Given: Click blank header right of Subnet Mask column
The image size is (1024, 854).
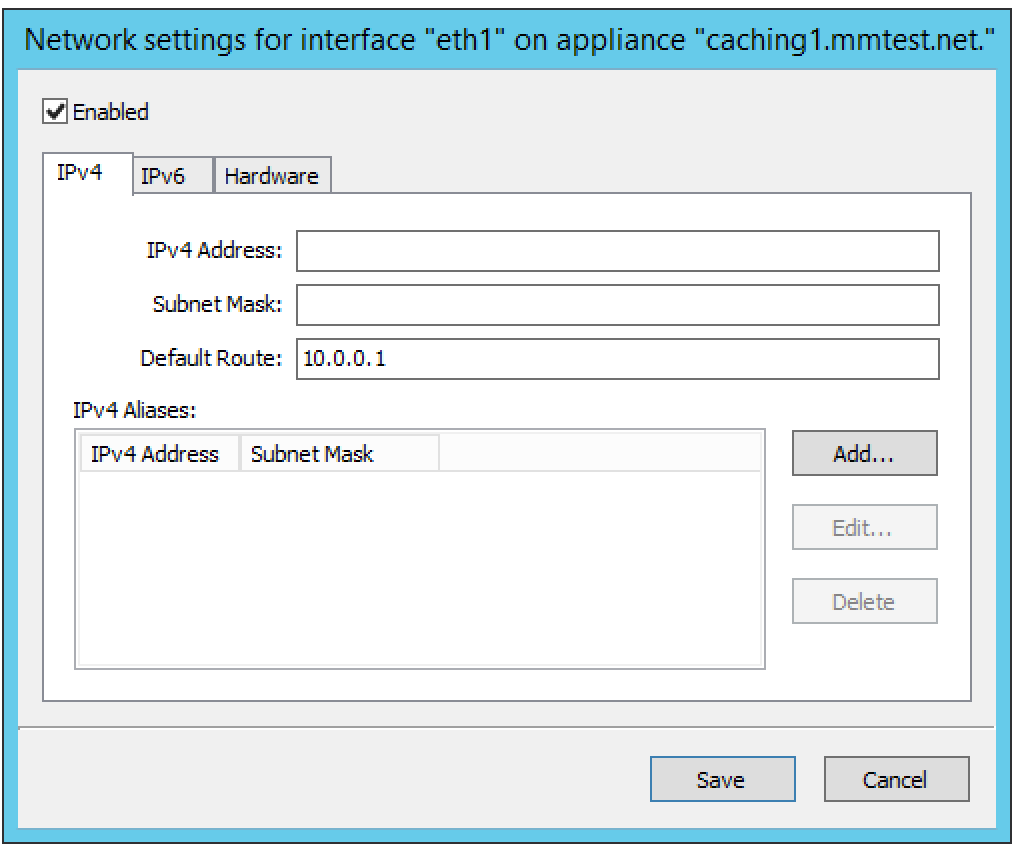Looking at the screenshot, I should click(x=600, y=454).
